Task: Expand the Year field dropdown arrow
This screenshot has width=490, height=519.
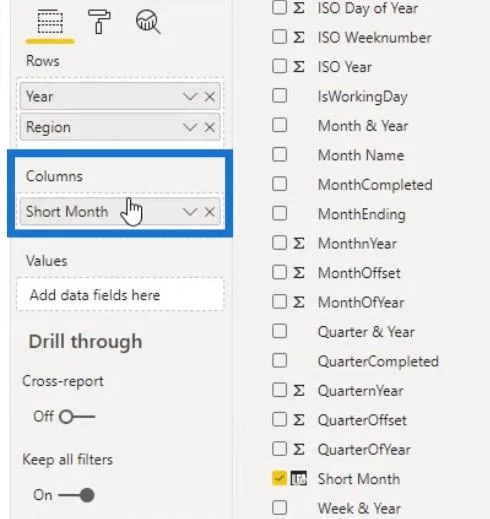Action: pos(190,97)
